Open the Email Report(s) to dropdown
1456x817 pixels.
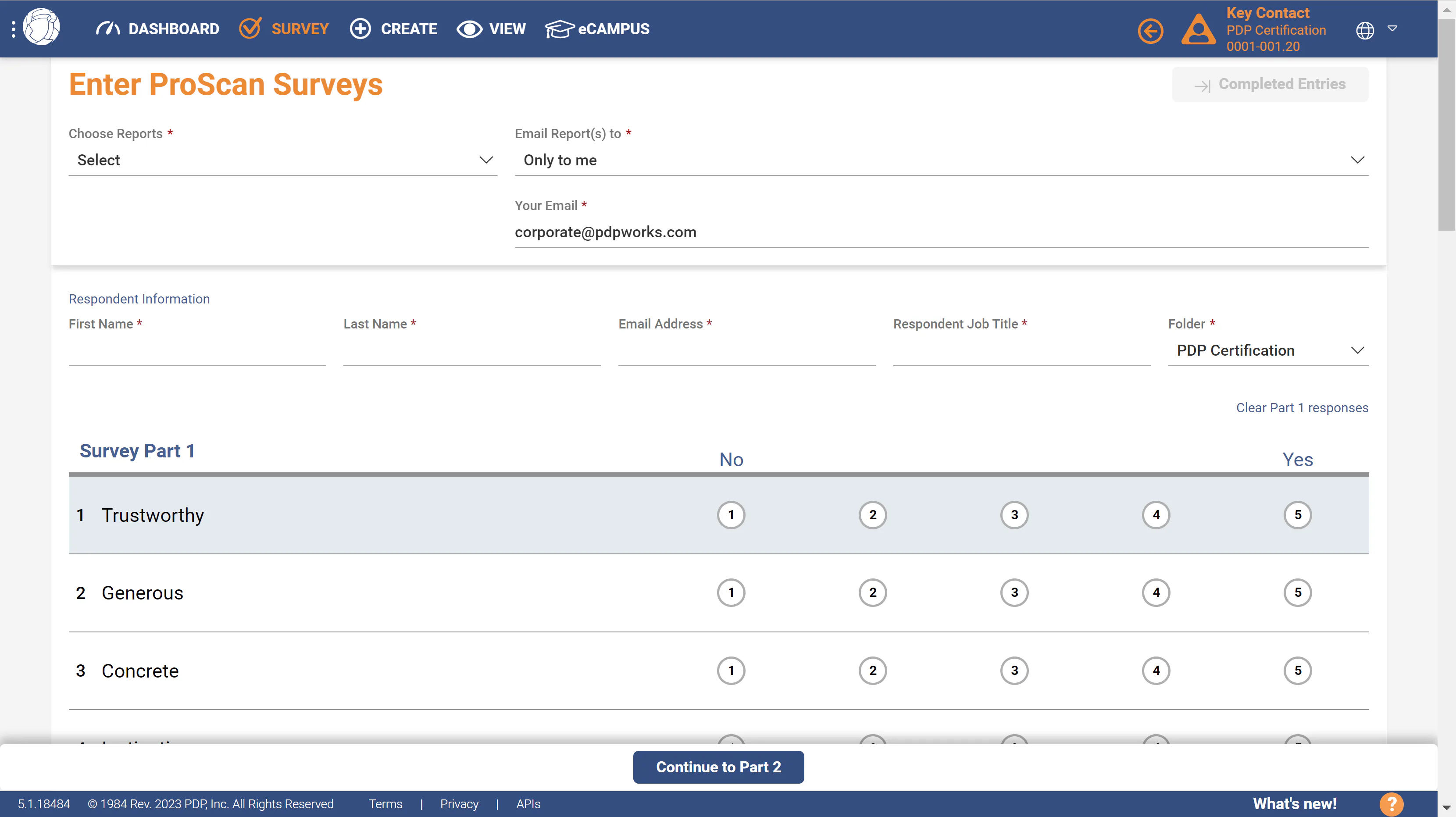click(941, 160)
